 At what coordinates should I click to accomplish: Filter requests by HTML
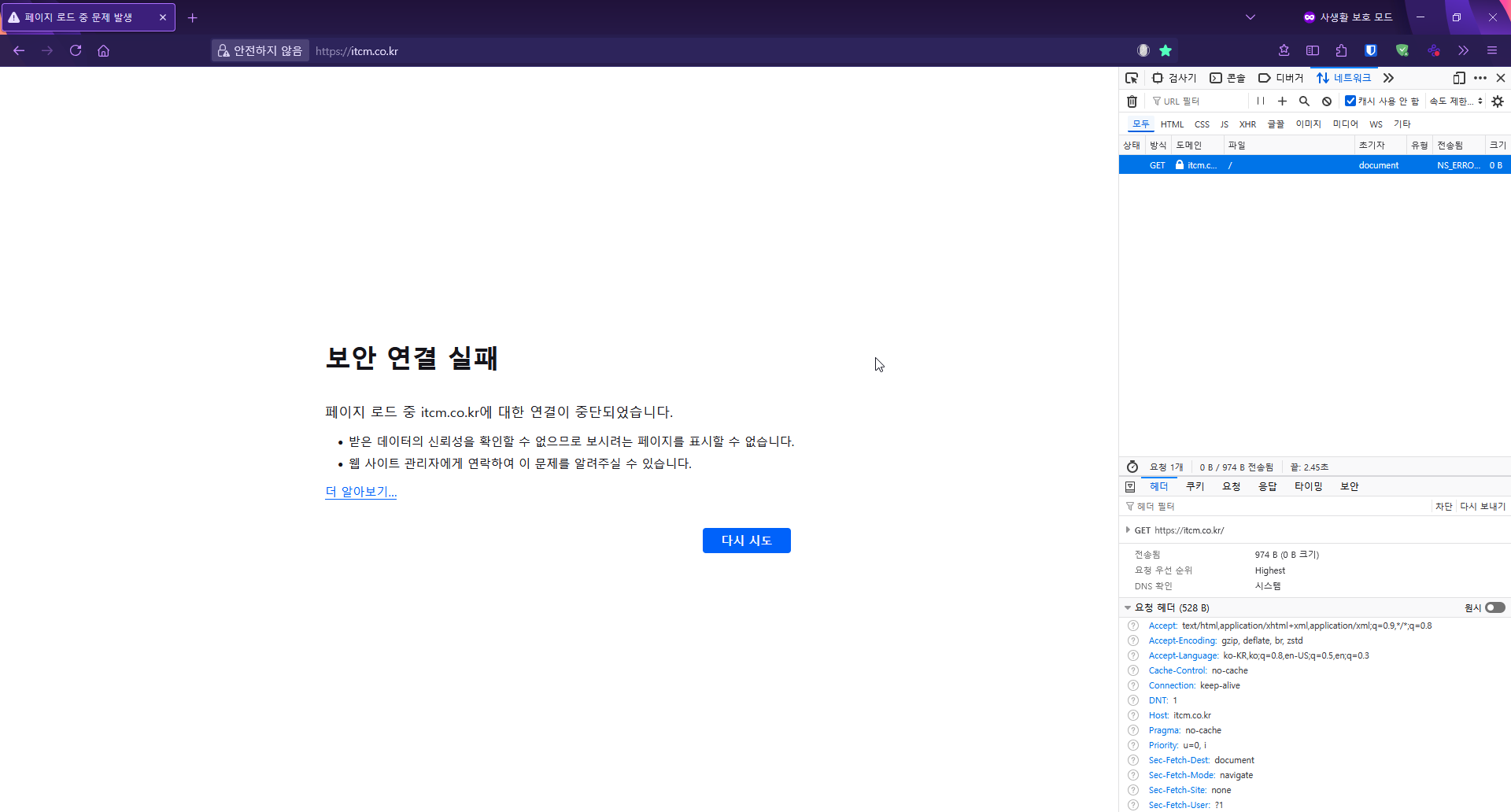pyautogui.click(x=1172, y=124)
